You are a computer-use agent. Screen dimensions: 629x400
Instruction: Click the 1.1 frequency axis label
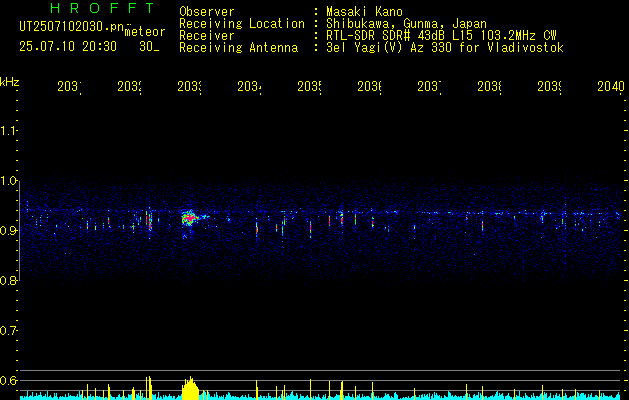(x=8, y=130)
